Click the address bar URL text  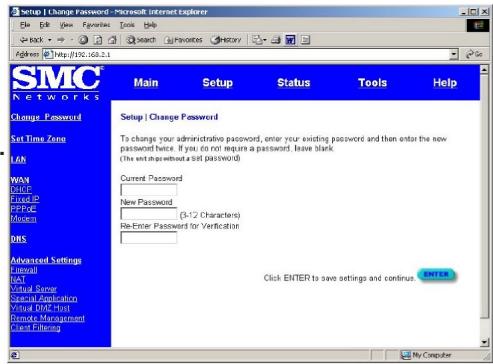pyautogui.click(x=82, y=54)
